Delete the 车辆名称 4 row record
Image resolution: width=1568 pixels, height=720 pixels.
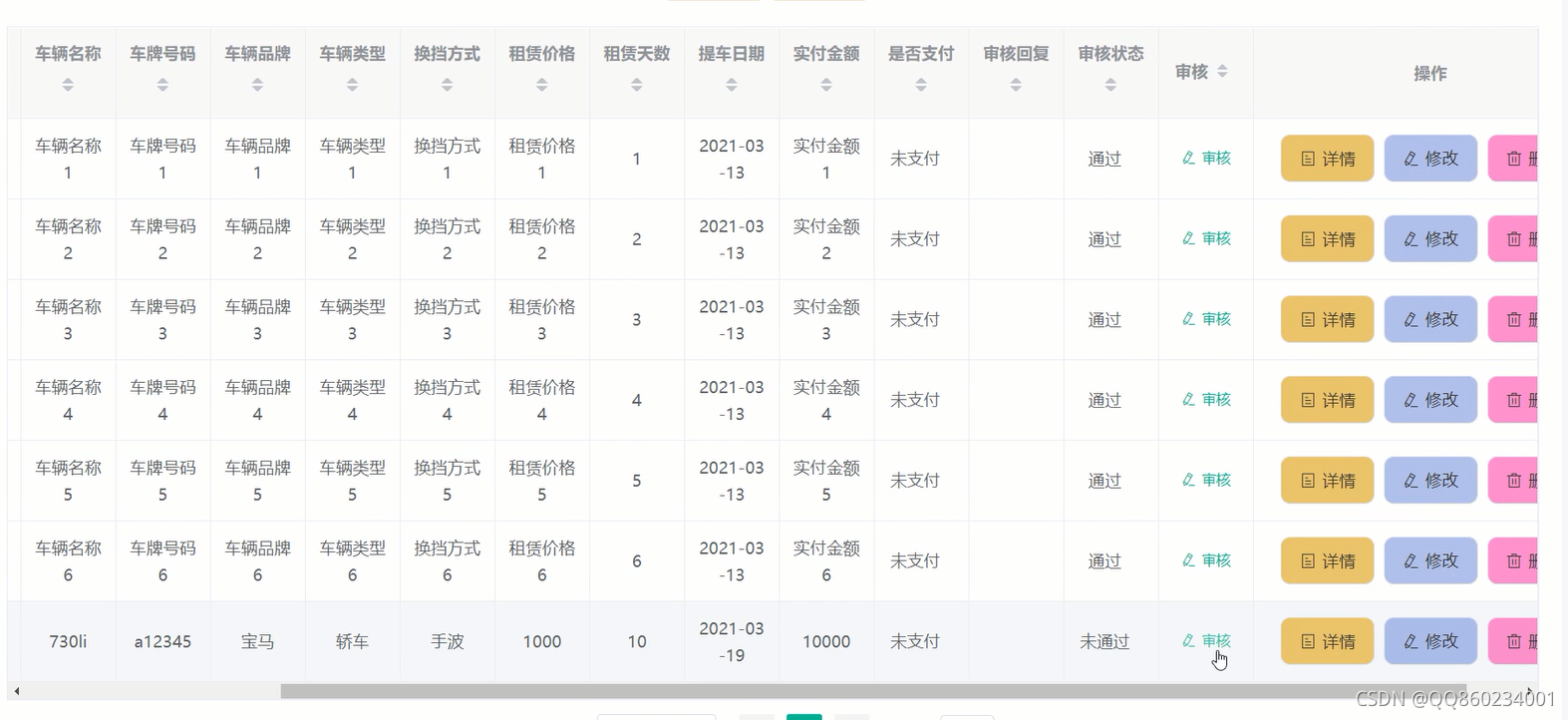(1513, 400)
